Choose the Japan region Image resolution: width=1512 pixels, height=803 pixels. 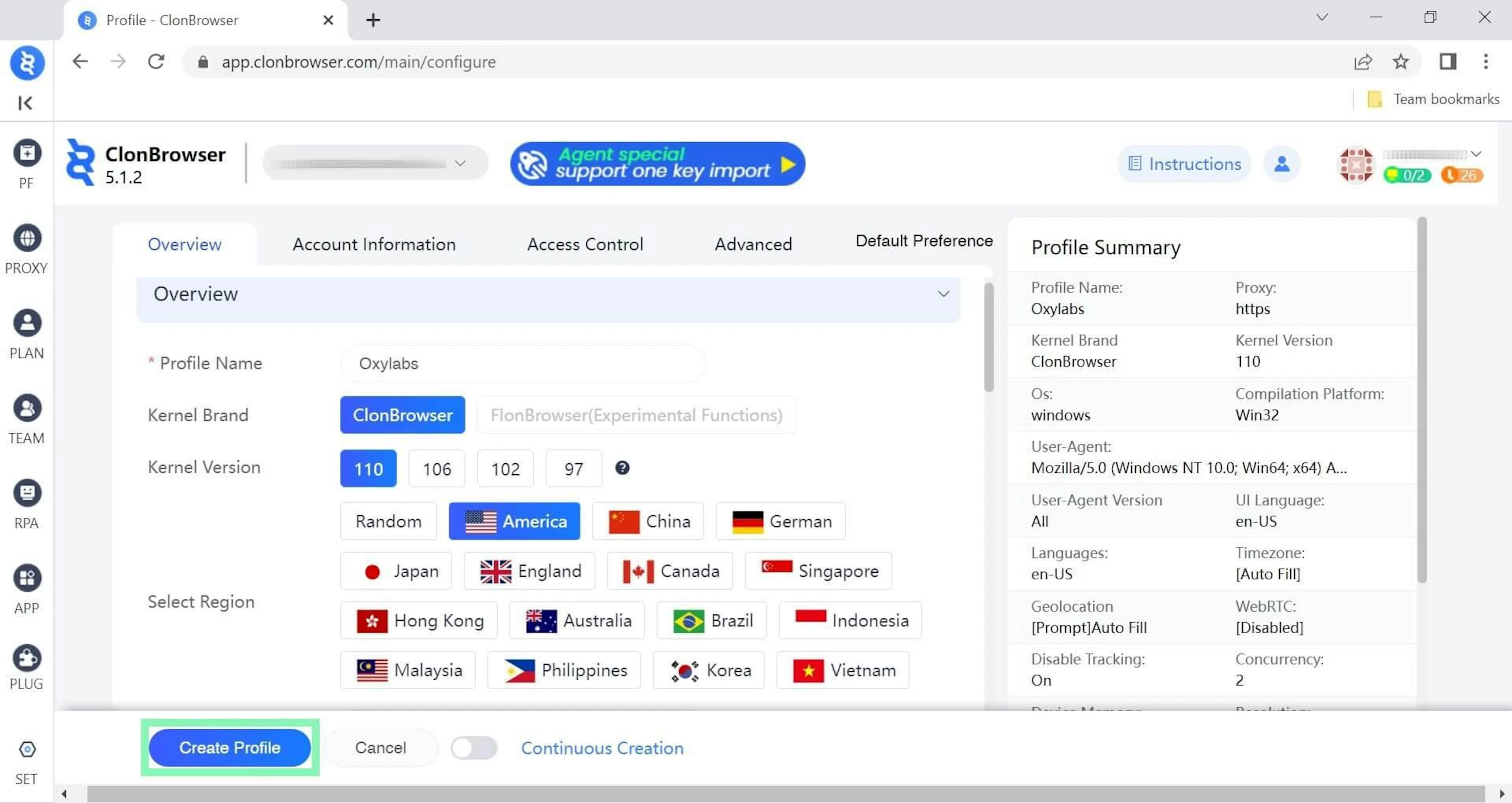click(x=396, y=570)
